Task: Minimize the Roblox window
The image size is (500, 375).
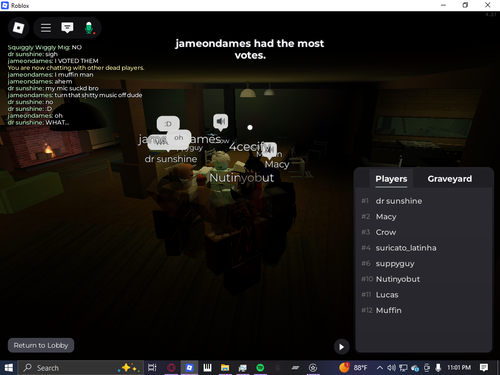Action: coord(443,5)
